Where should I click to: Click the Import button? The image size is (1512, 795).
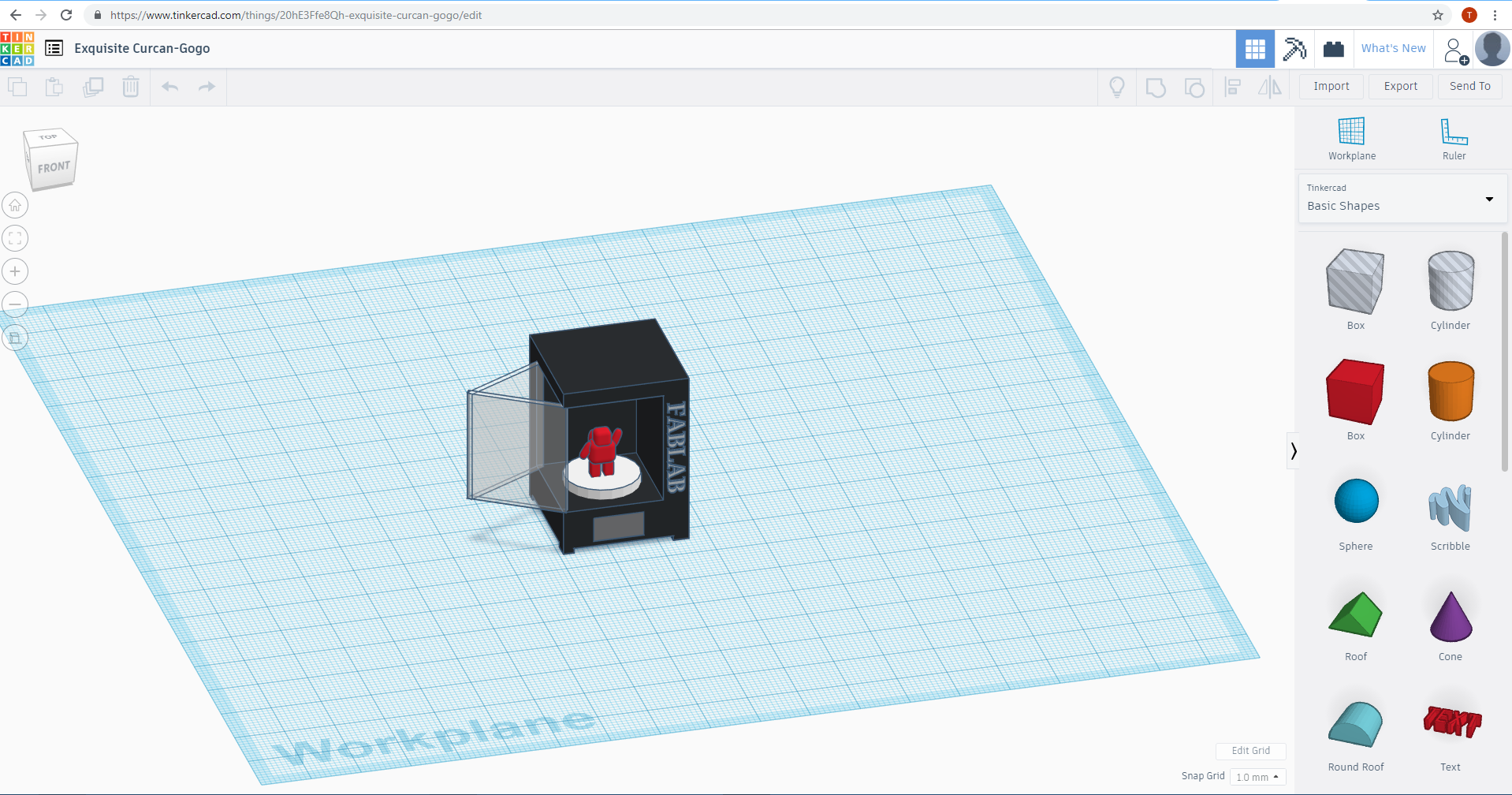pyautogui.click(x=1331, y=86)
